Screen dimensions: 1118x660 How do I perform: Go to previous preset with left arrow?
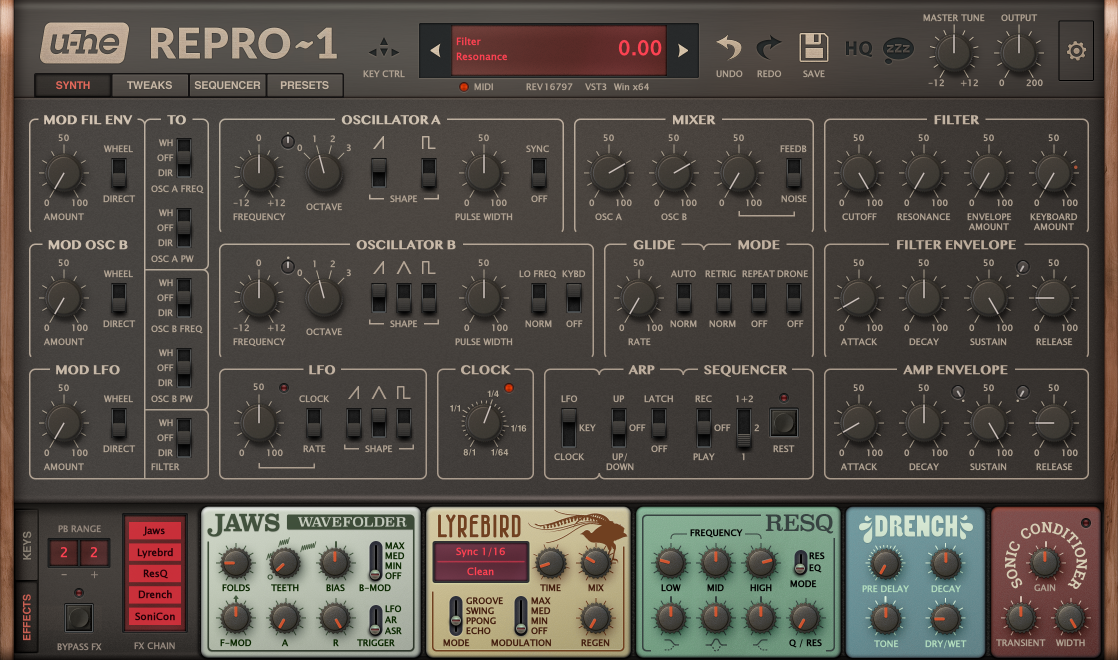click(435, 50)
